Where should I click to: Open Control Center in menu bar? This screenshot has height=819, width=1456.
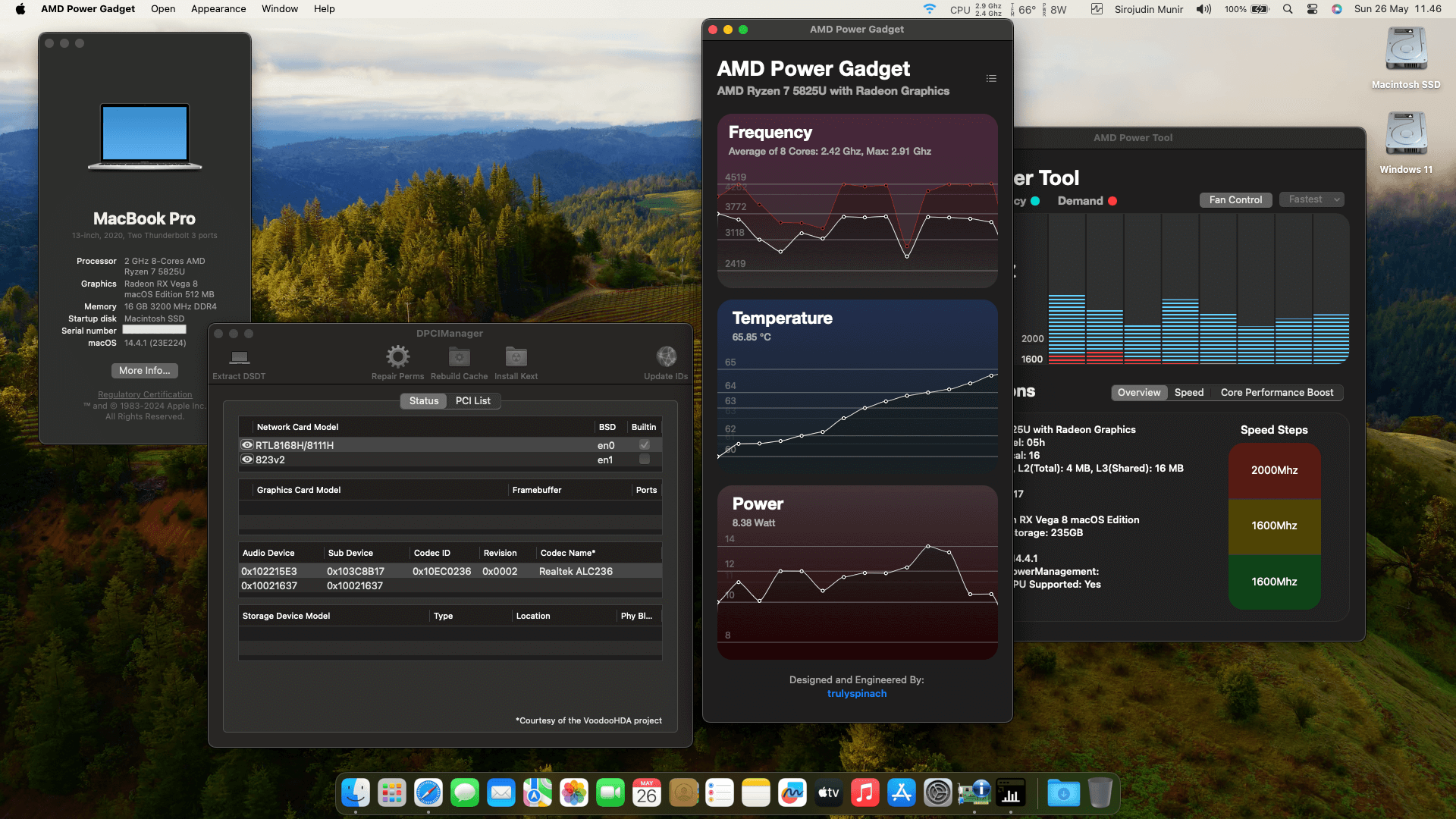[1313, 9]
